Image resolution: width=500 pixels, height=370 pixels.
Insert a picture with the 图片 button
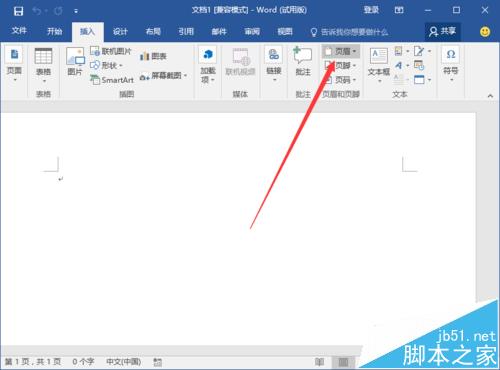75,62
